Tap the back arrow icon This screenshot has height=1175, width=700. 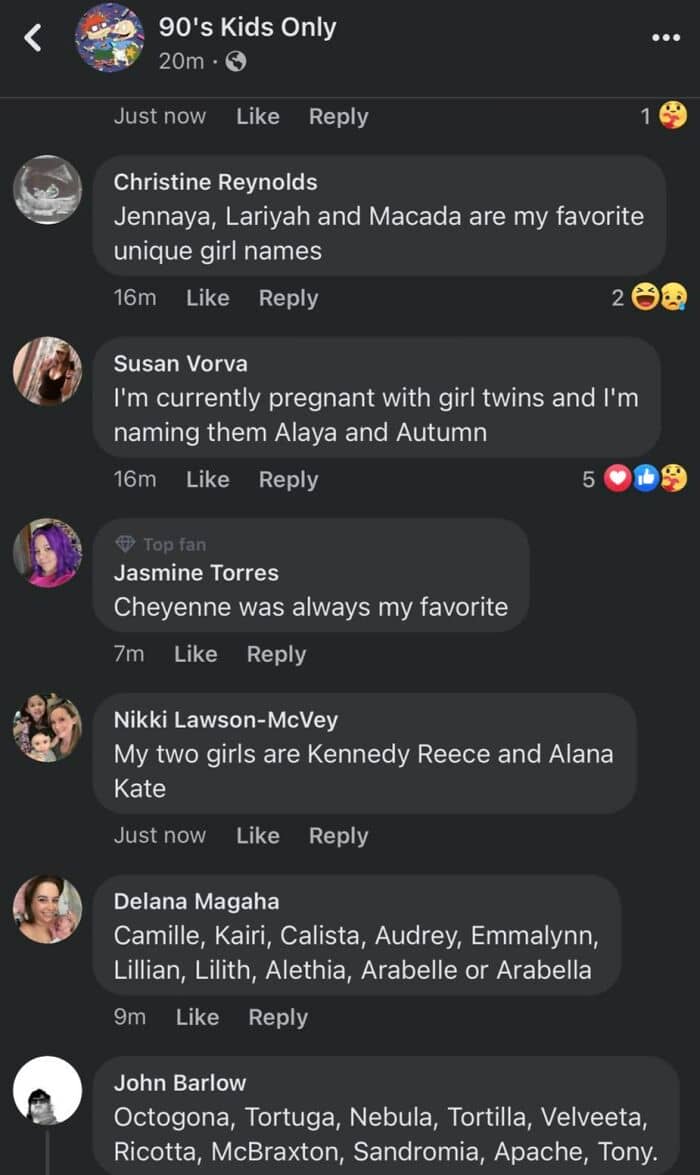32,37
